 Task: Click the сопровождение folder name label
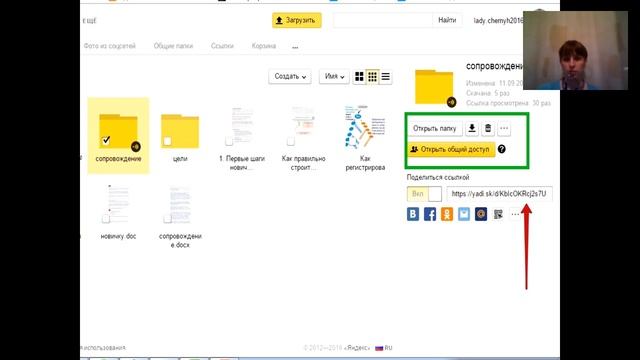click(118, 159)
